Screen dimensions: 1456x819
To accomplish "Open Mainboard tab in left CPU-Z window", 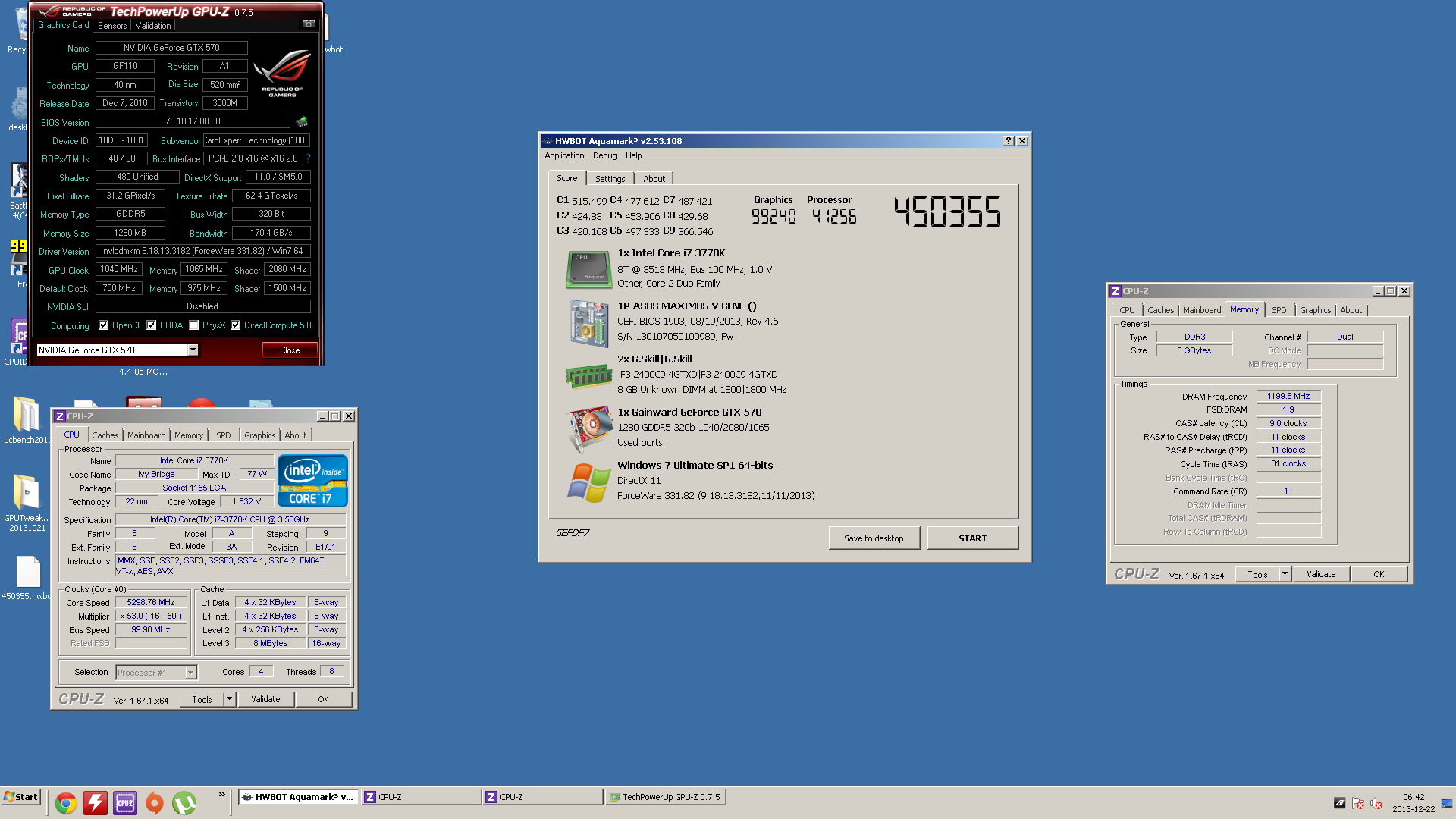I will (x=146, y=435).
